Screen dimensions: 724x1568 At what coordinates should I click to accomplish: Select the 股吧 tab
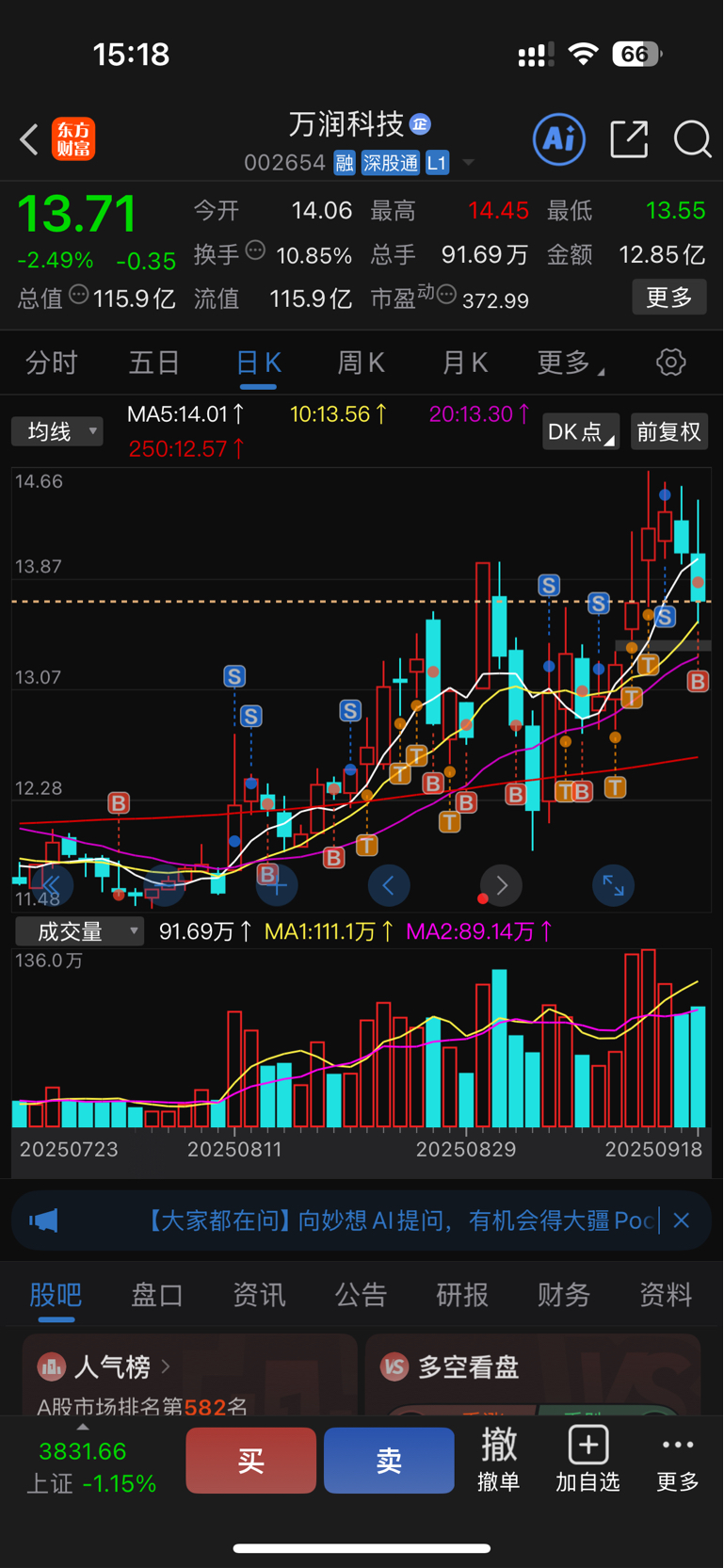point(56,1295)
